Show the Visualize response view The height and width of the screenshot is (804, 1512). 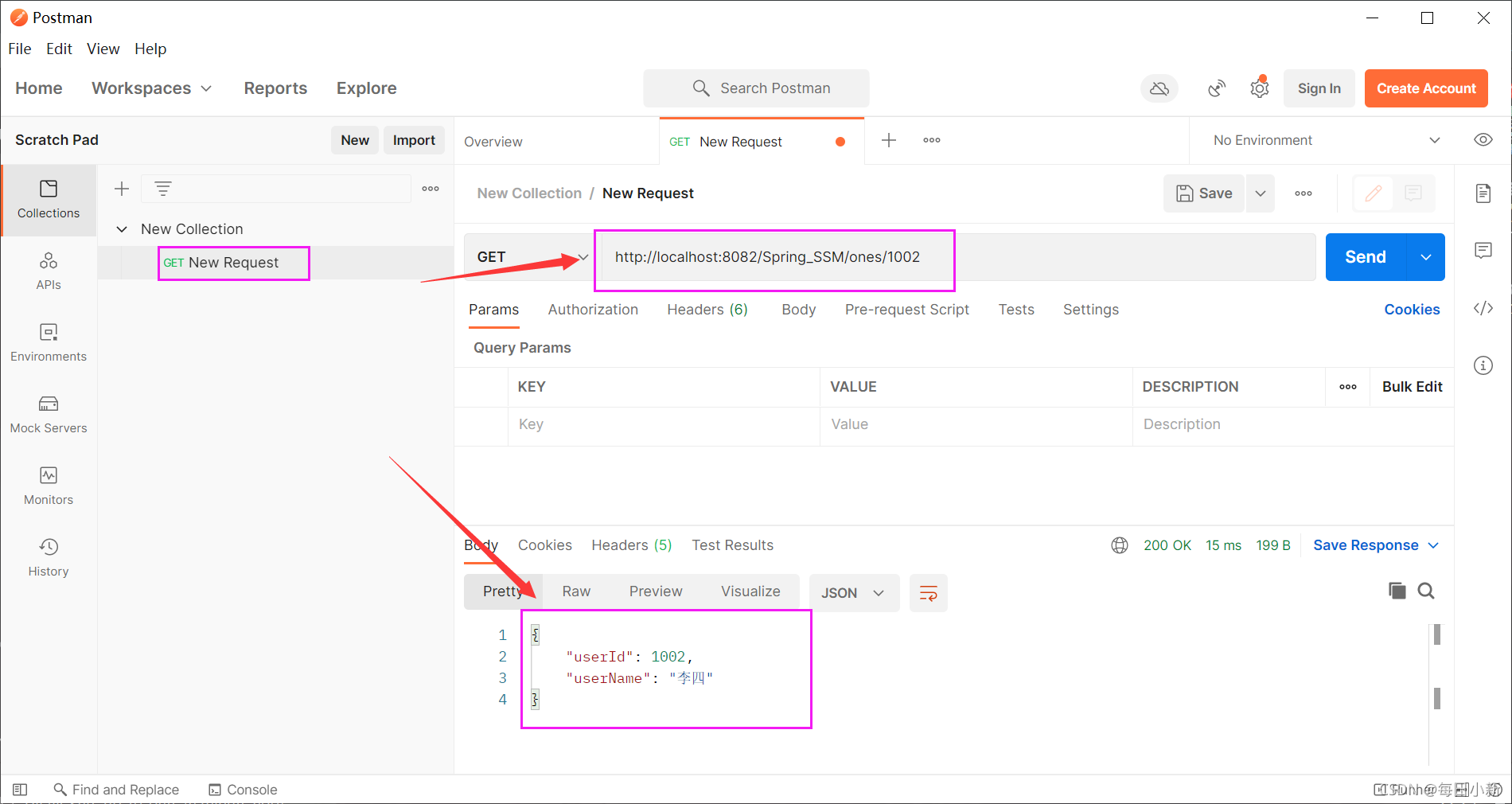click(750, 591)
